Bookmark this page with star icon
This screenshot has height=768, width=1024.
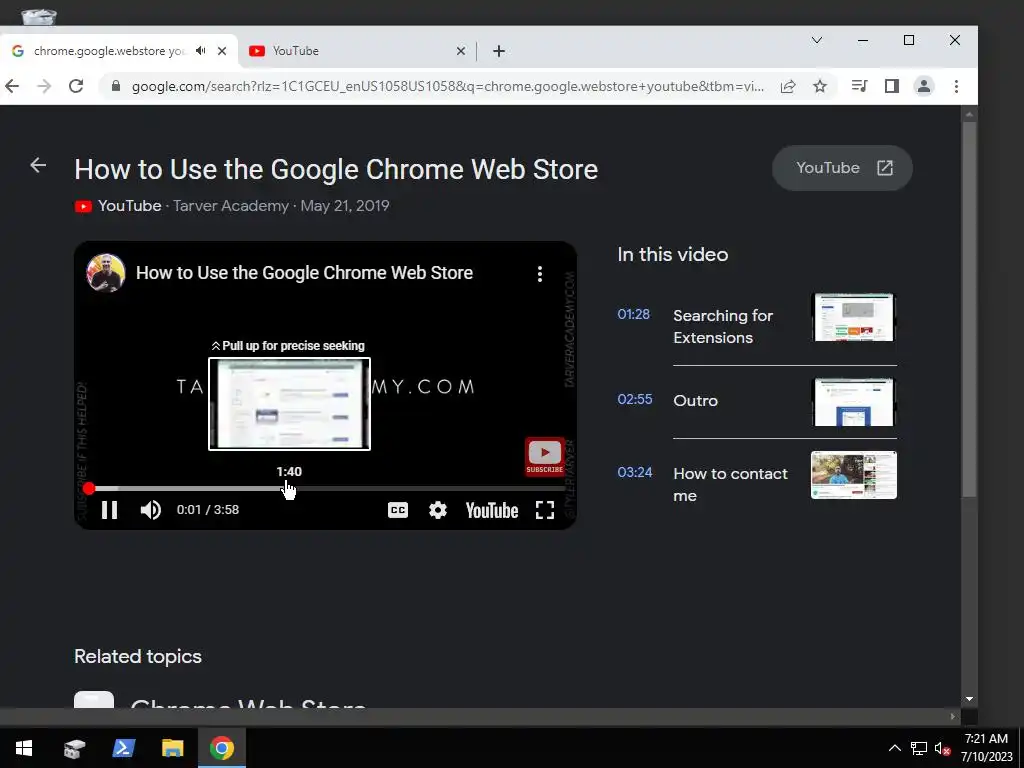point(820,86)
